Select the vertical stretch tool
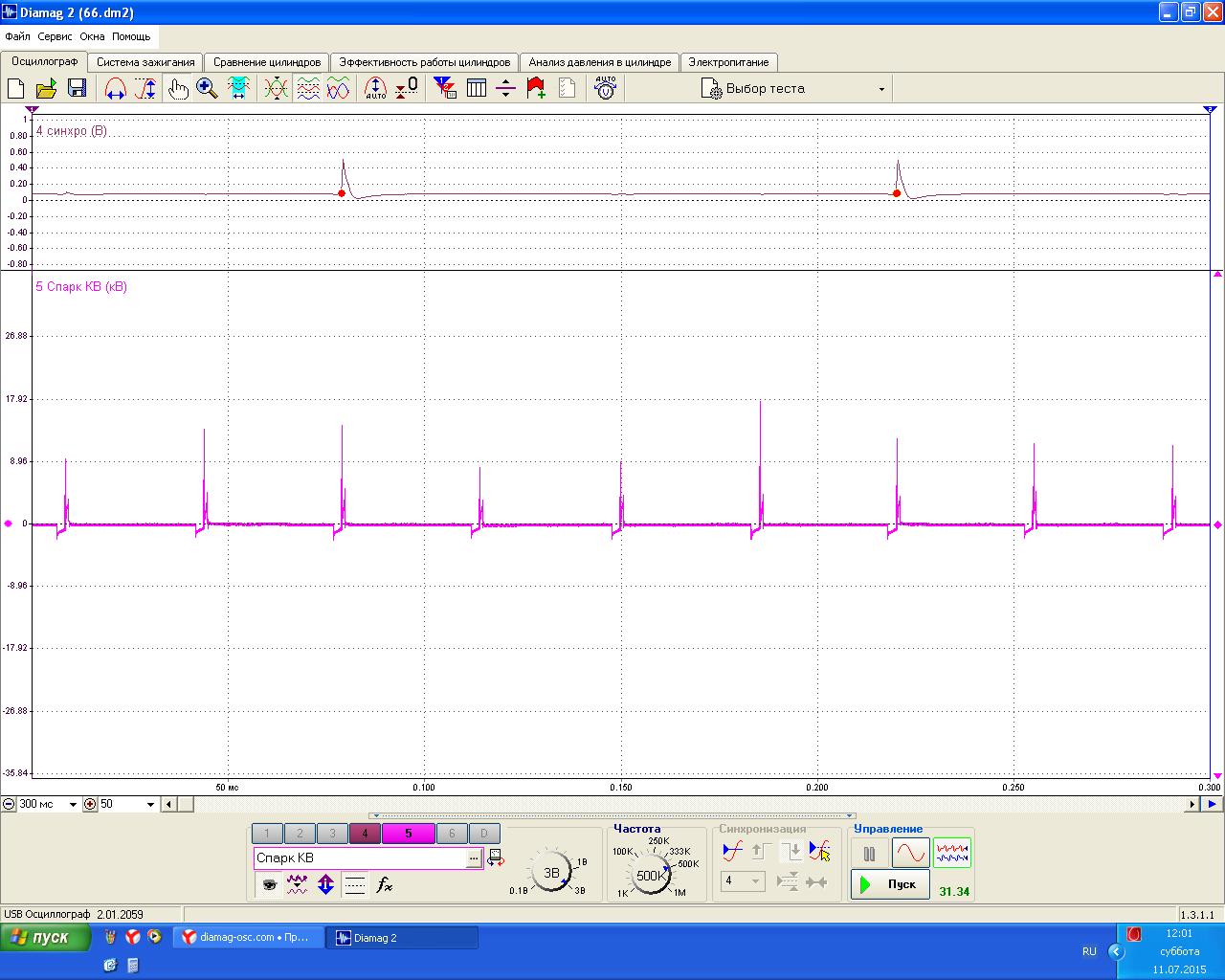 (145, 89)
